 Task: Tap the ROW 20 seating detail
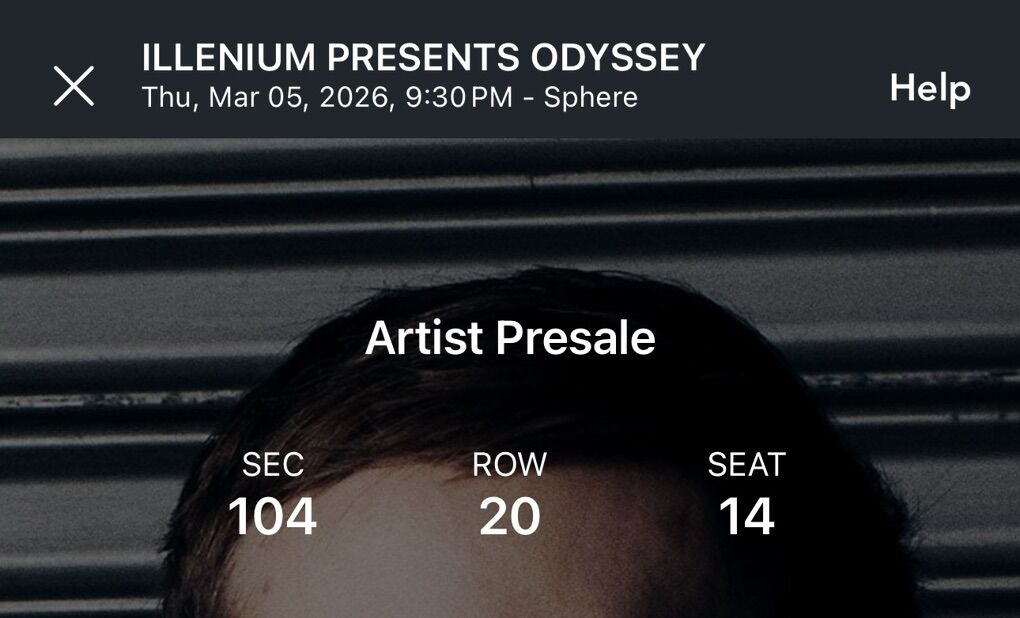pos(510,517)
